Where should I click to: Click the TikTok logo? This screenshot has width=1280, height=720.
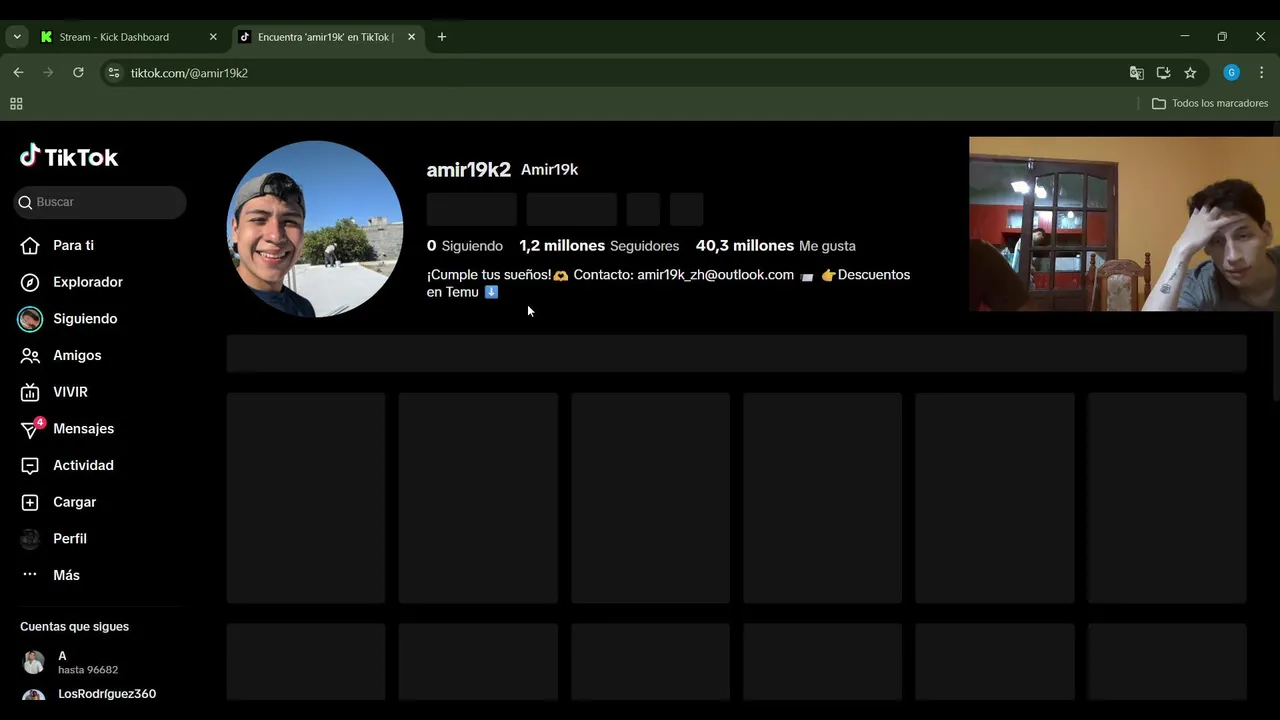pyautogui.click(x=69, y=156)
